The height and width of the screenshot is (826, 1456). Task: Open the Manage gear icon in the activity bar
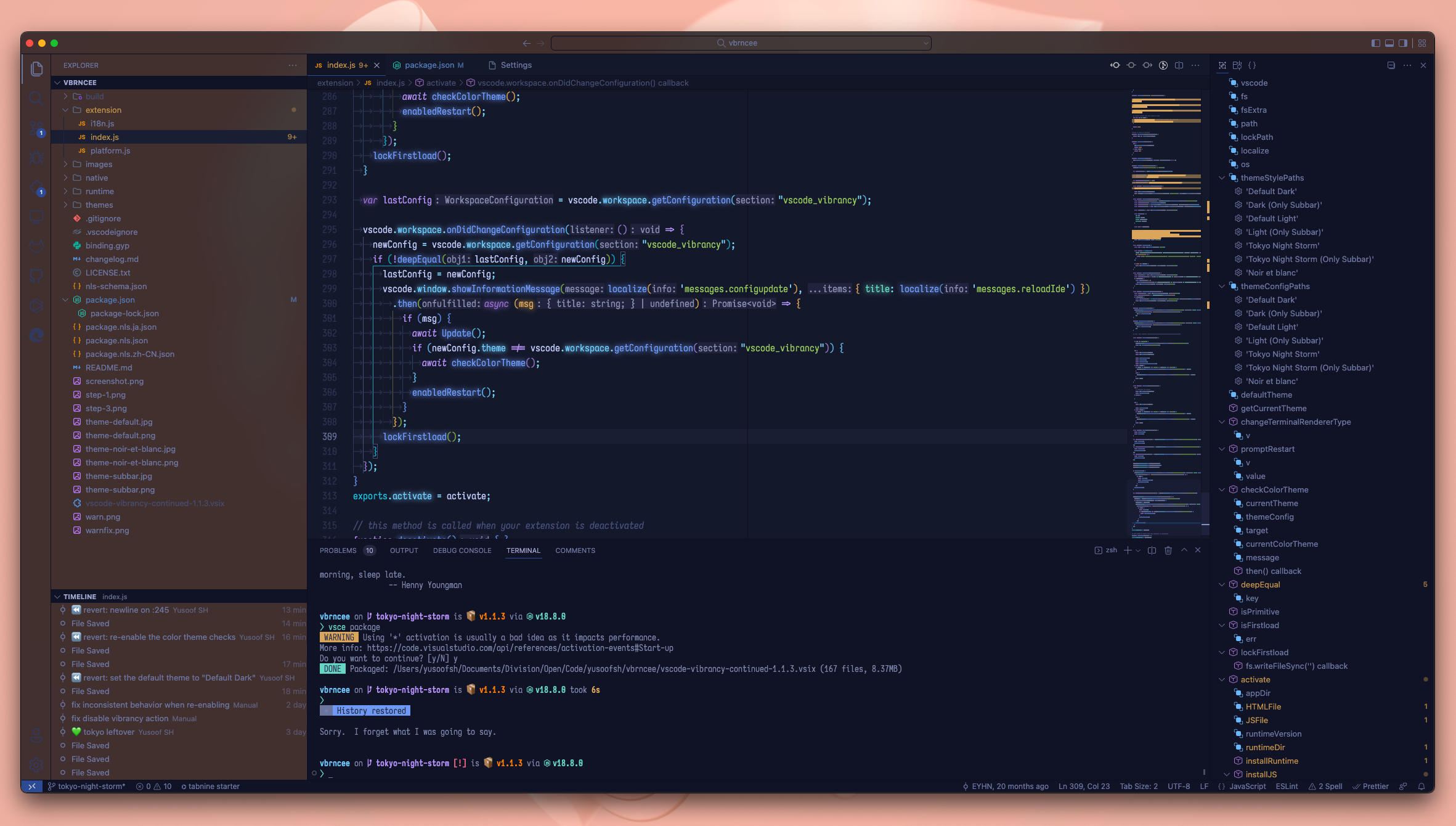click(x=36, y=765)
